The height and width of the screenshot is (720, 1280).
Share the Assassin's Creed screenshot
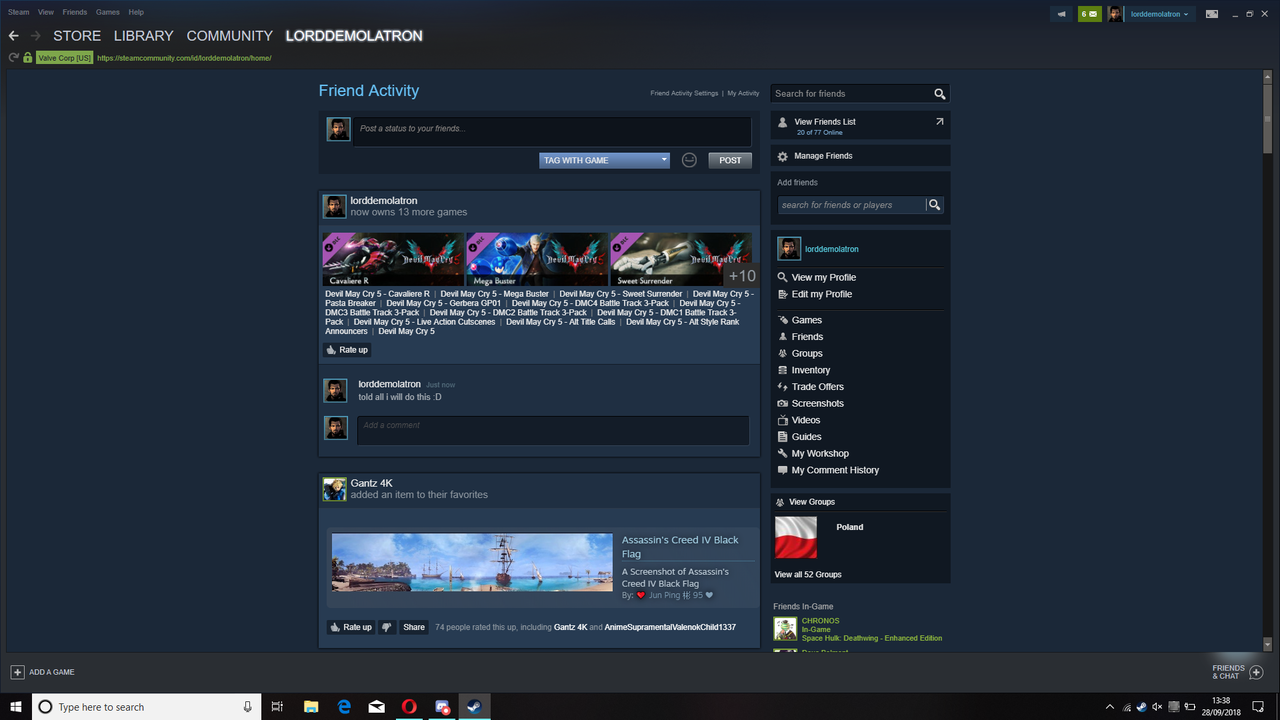[x=414, y=627]
